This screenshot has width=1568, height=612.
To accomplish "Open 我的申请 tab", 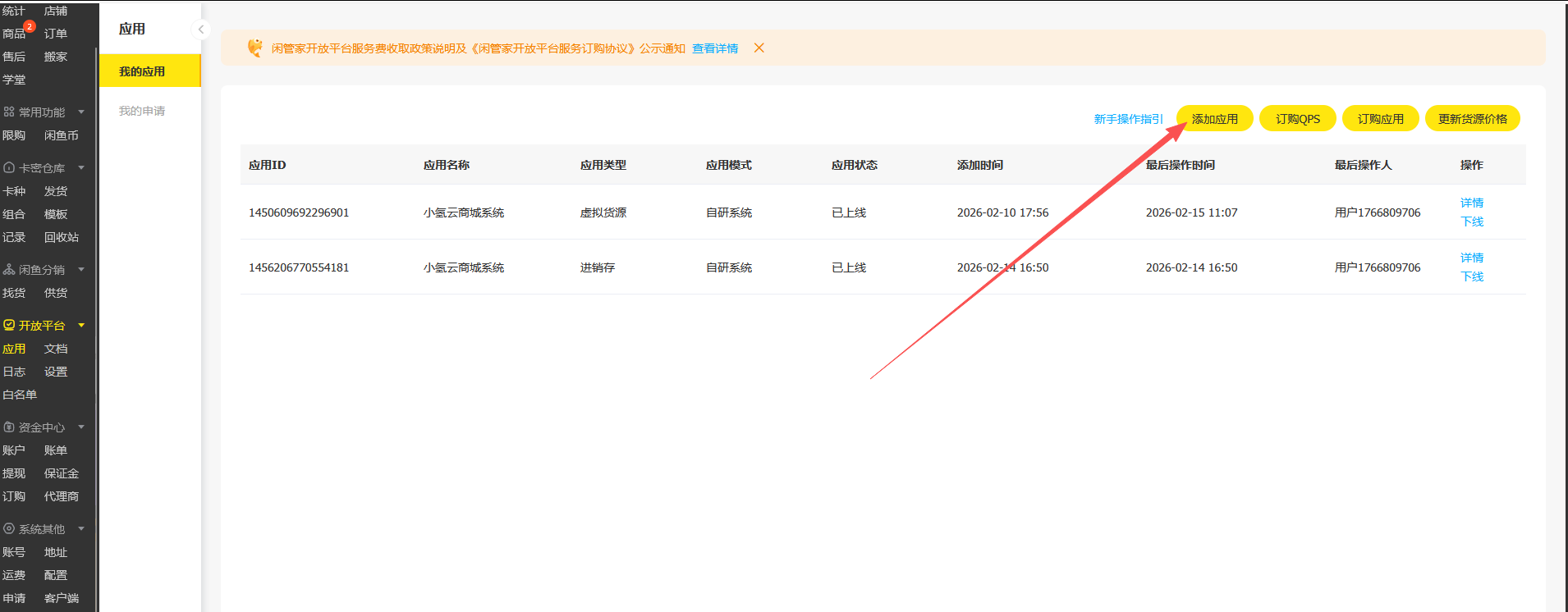I will tap(142, 111).
